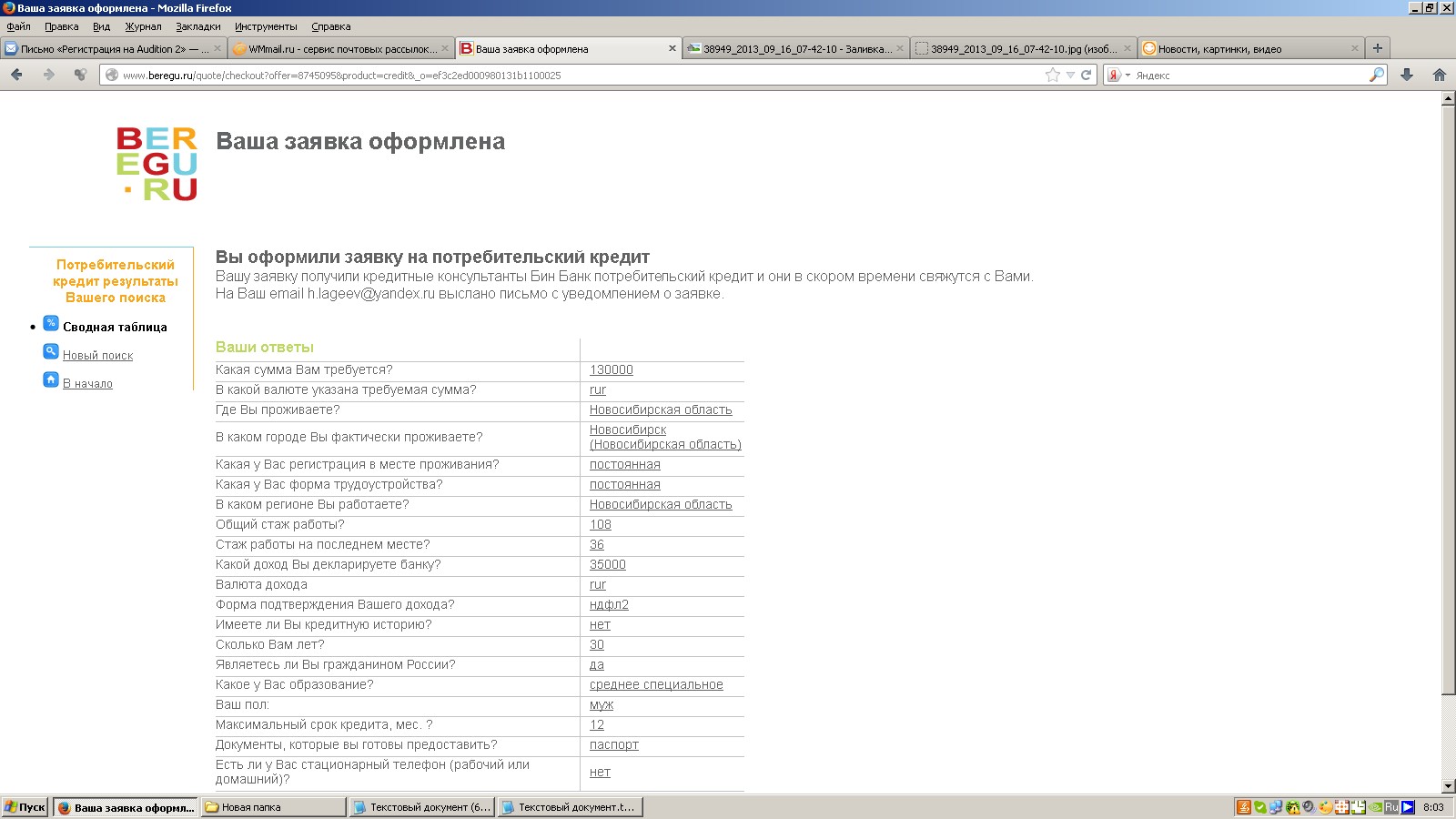
Task: Click the Firefox taskbar button Ваша заявка оформл...
Action: [x=126, y=807]
